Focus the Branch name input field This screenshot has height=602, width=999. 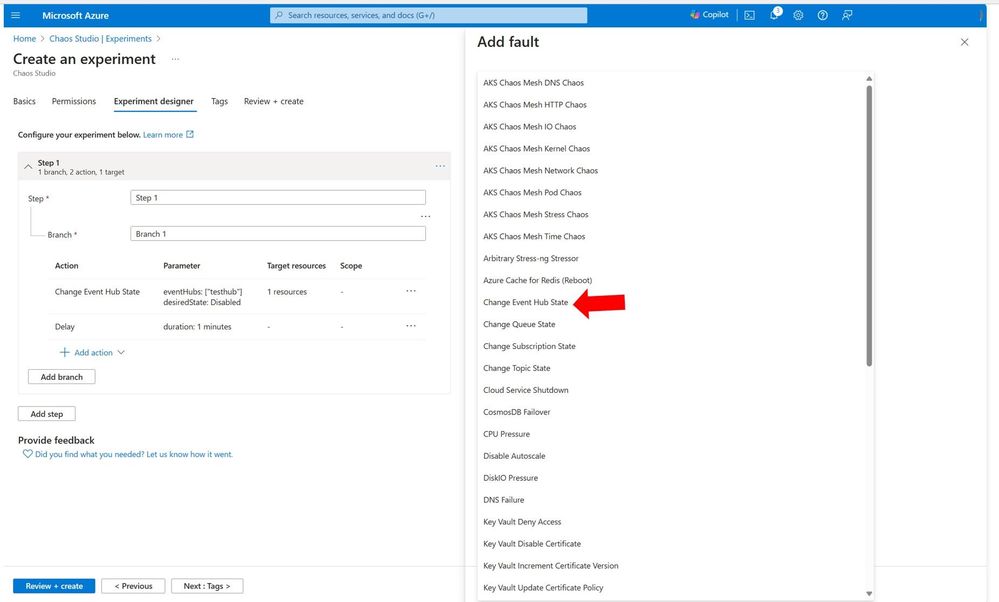tap(278, 234)
